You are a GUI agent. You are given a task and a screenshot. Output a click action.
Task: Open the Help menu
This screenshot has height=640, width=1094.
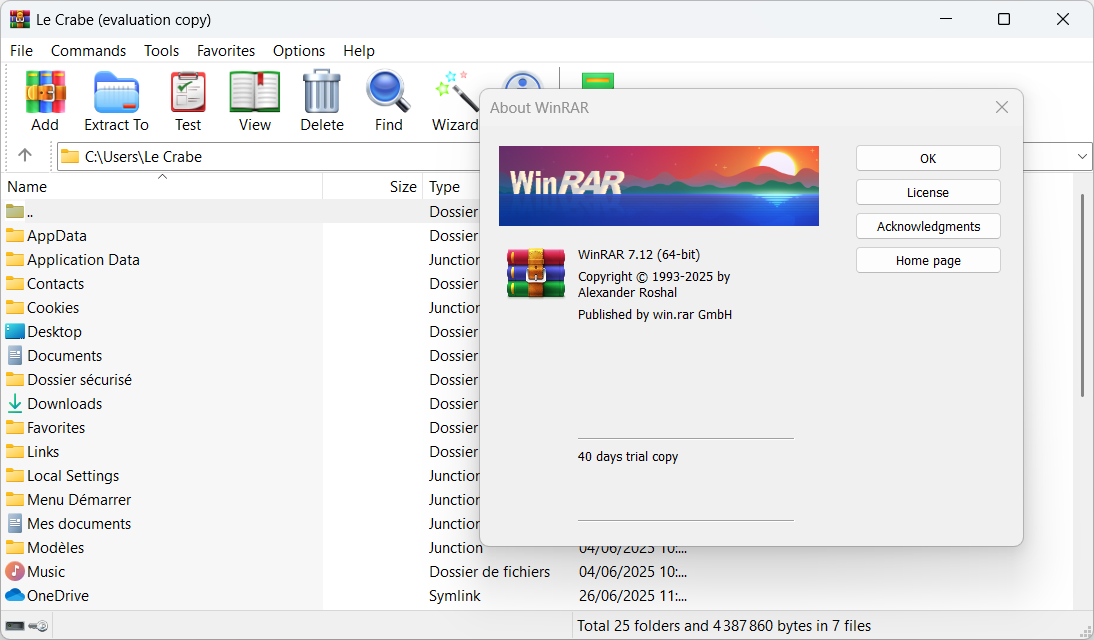tap(359, 51)
